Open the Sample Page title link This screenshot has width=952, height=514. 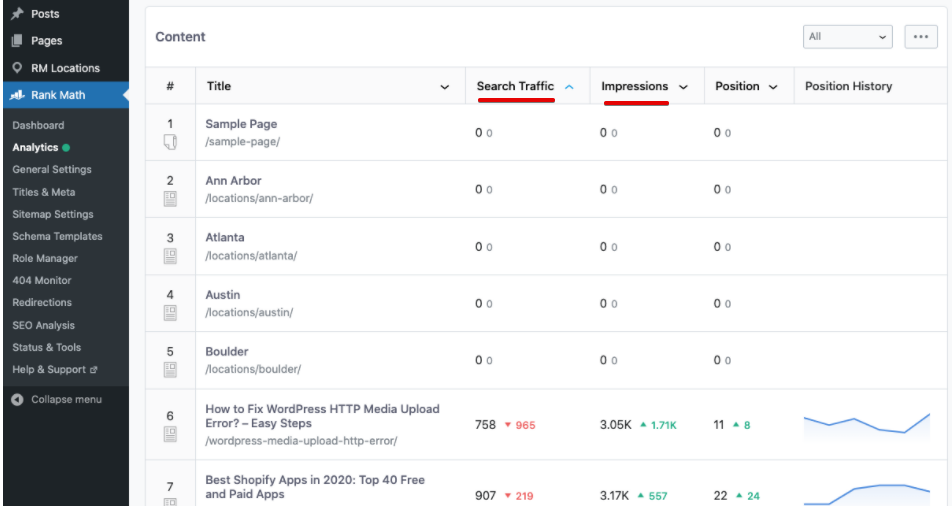point(241,124)
